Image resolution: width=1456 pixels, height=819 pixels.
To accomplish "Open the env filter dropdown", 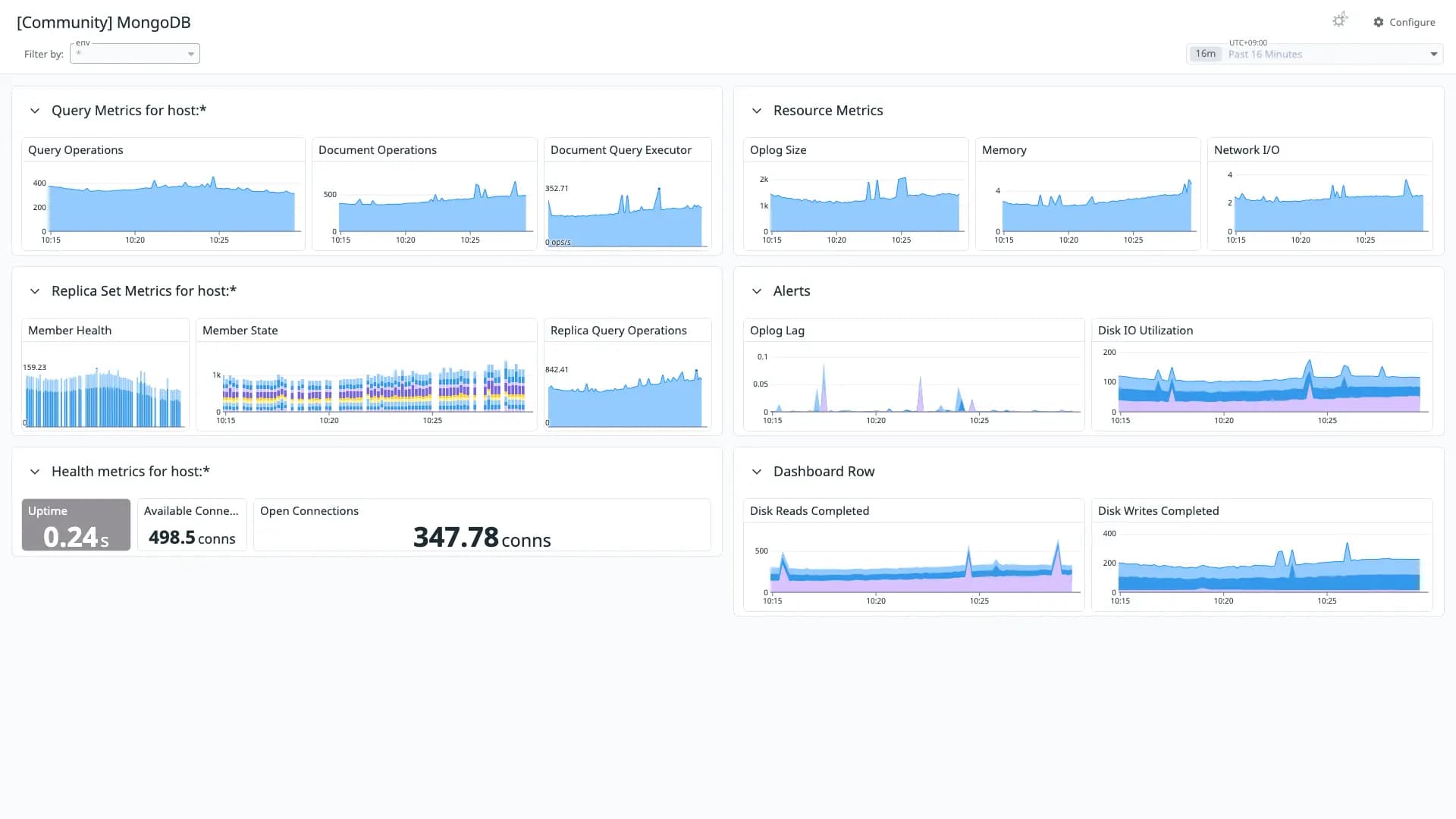I will [x=135, y=53].
